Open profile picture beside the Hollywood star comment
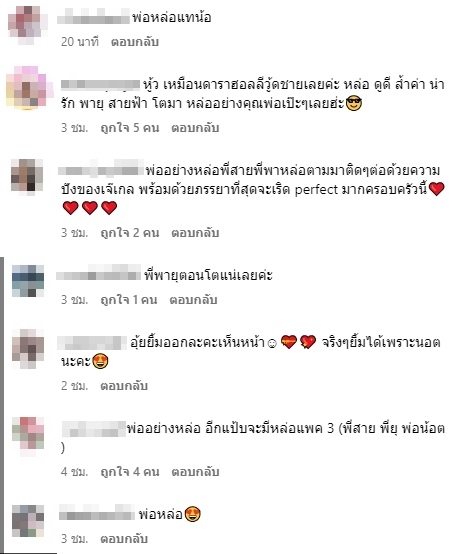This screenshot has width=459, height=554. click(29, 88)
